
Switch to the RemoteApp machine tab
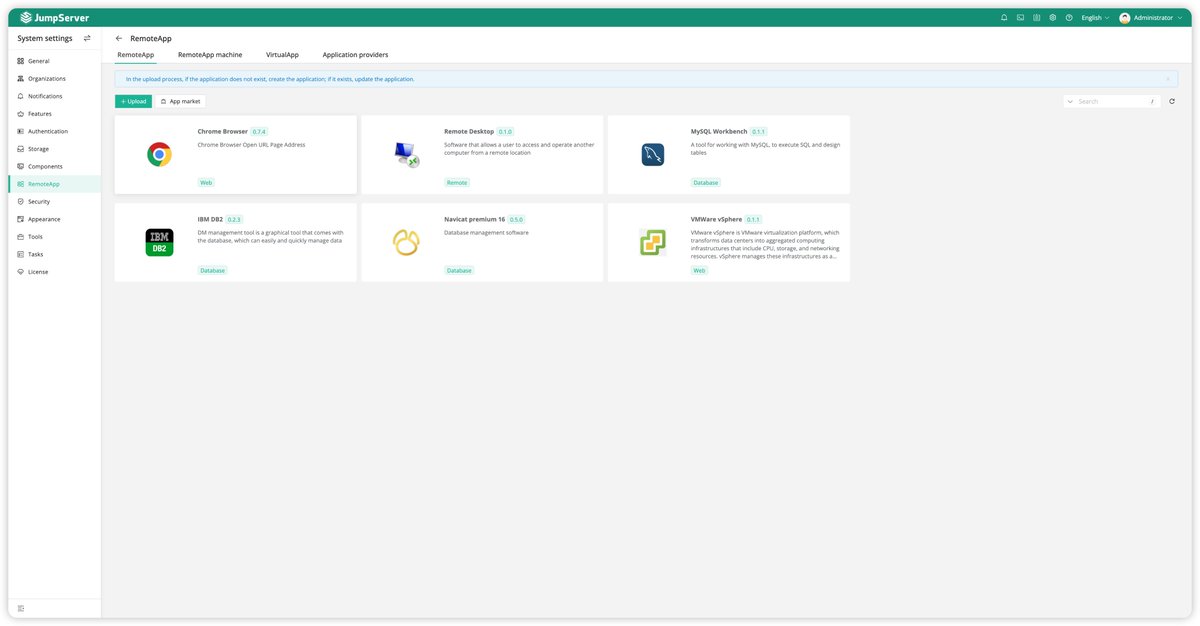210,55
